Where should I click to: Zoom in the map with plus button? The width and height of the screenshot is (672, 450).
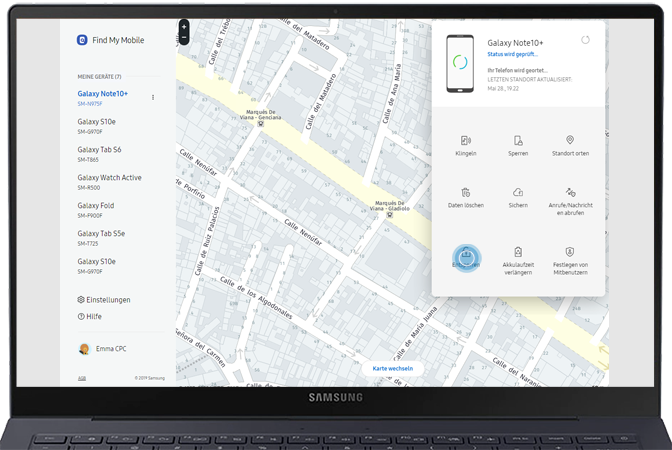click(184, 27)
